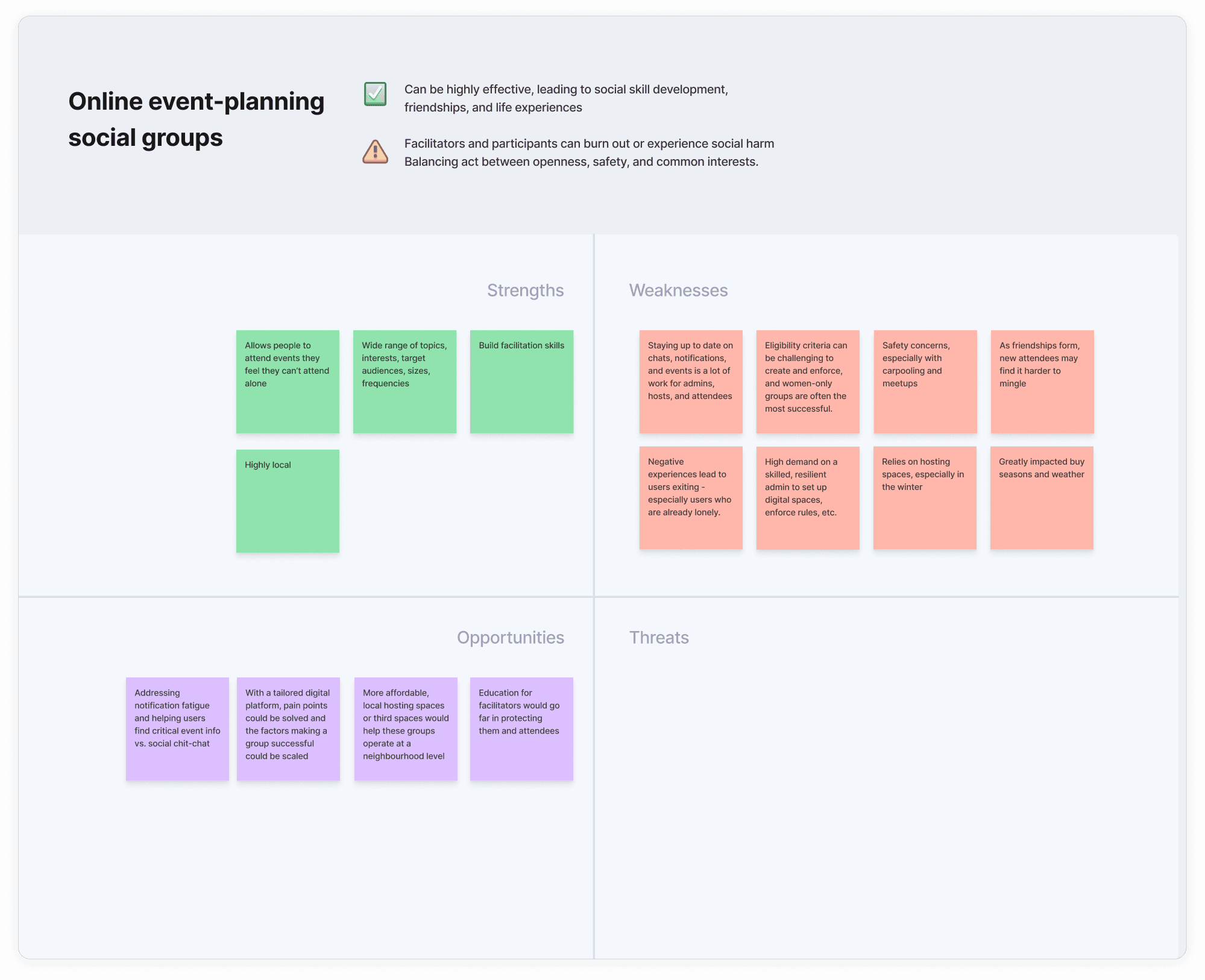Select the 'Eligibility criteria' weakness note
This screenshot has height=980, width=1205.
coord(808,382)
